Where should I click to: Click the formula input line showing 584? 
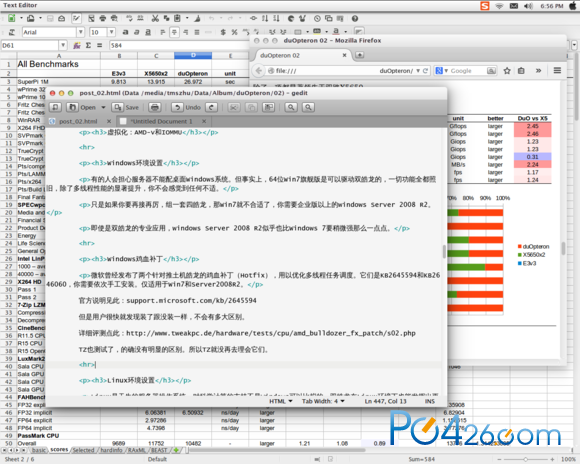(x=179, y=45)
